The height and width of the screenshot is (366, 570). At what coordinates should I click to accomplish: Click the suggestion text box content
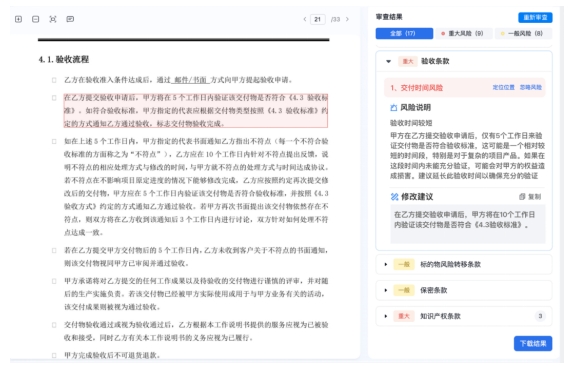(x=468, y=224)
